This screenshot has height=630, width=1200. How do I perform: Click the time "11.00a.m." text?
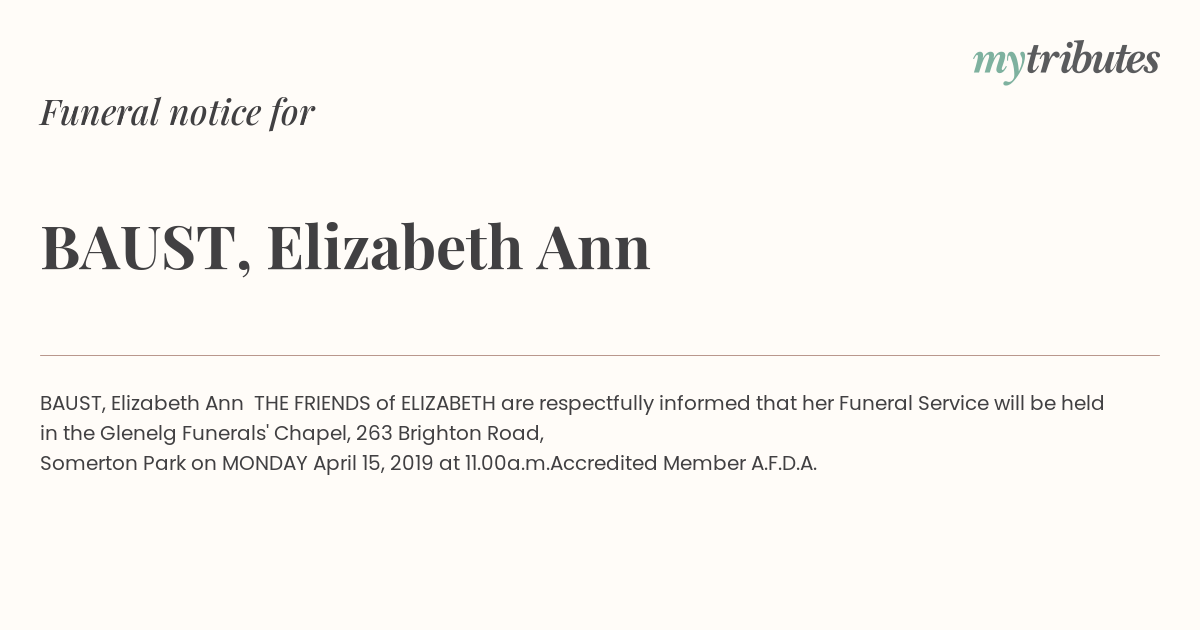point(507,463)
